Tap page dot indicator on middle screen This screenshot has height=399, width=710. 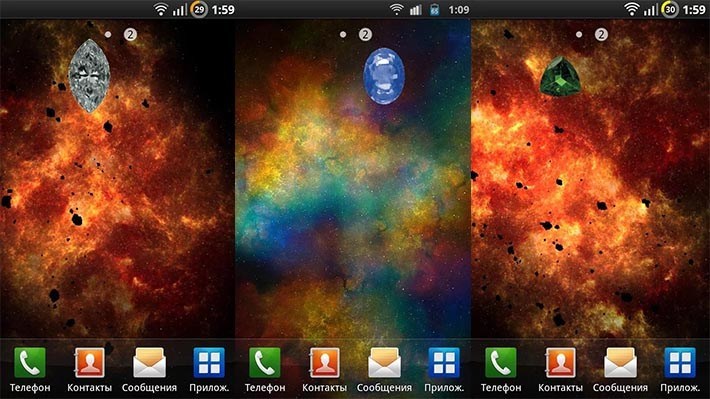click(343, 34)
